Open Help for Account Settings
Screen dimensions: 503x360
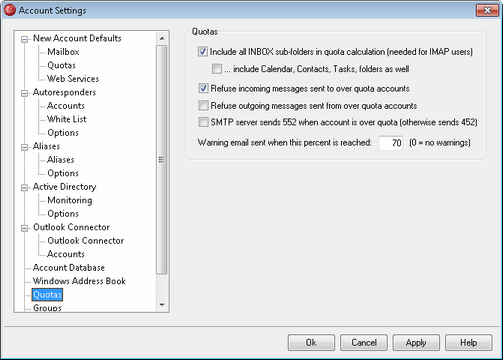[468, 343]
